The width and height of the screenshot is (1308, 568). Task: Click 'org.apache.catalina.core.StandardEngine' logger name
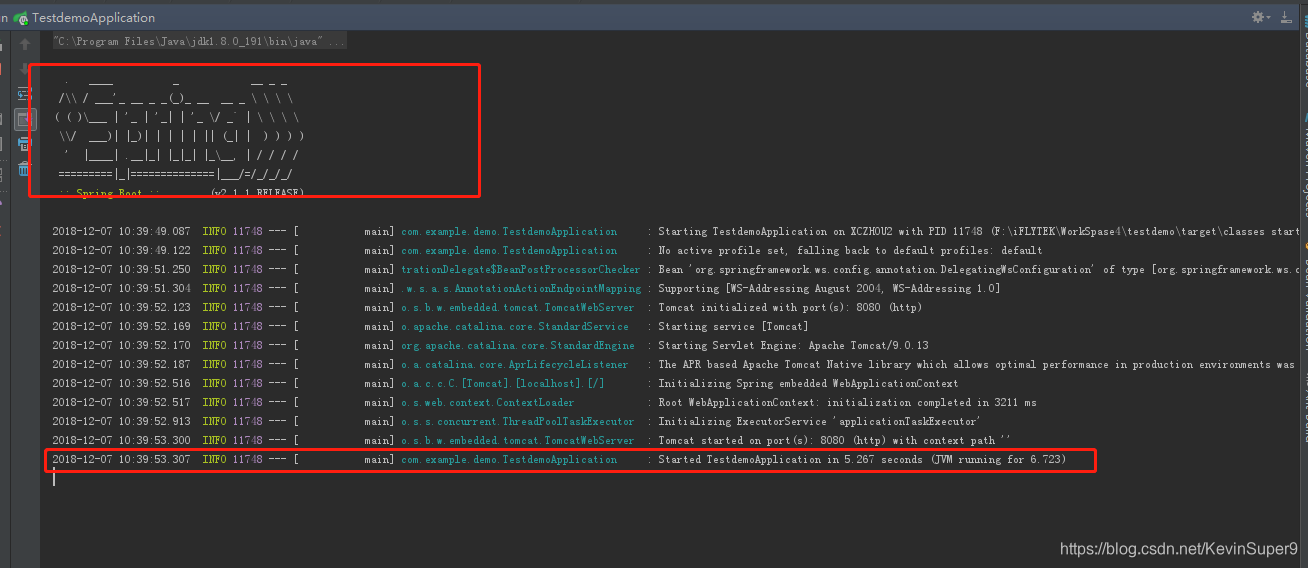(517, 346)
